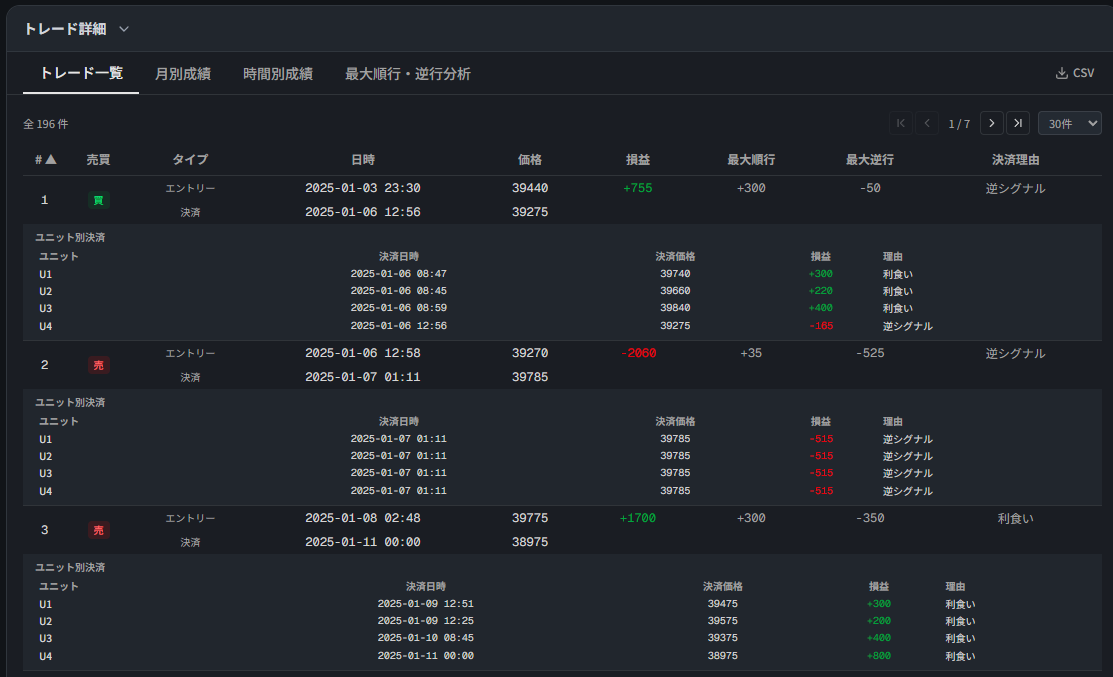Screen dimensions: 1113x677
Task: Click the 価格 column header
Action: point(530,160)
